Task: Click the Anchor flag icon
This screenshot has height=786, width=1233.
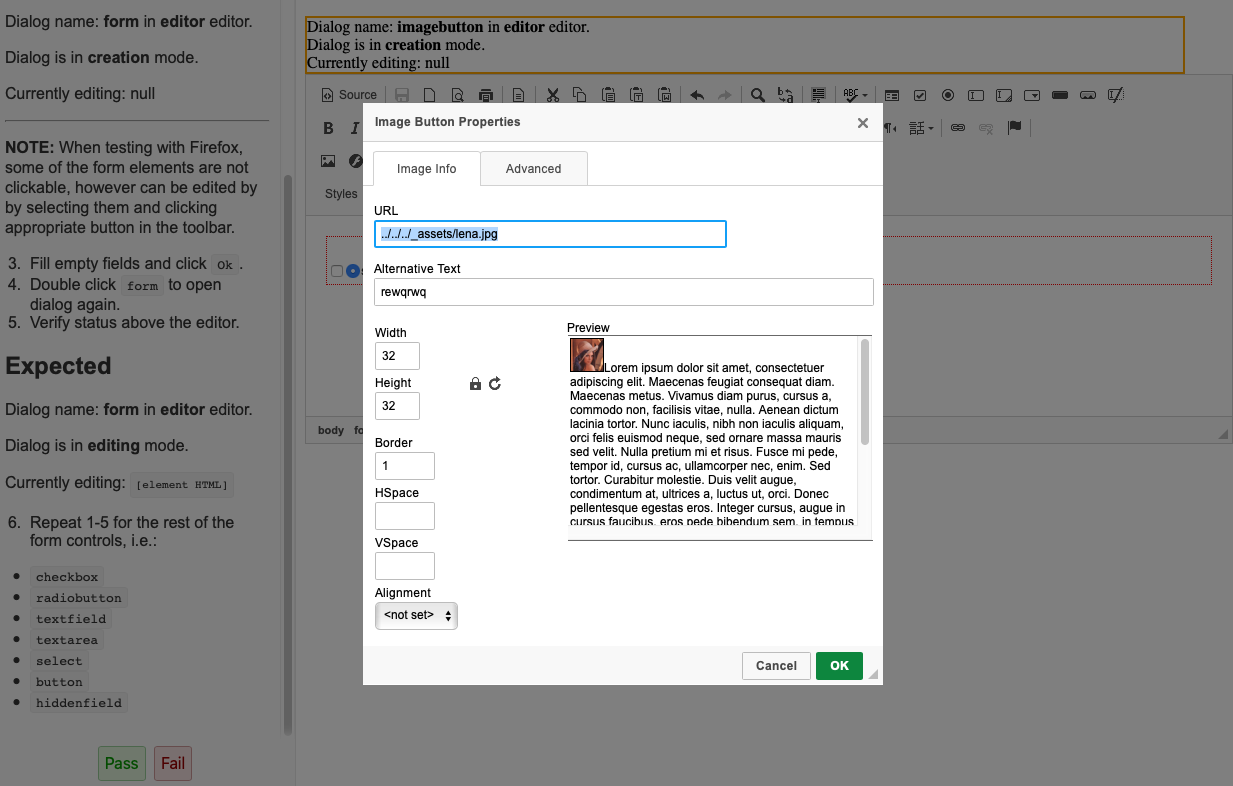Action: tap(1014, 128)
